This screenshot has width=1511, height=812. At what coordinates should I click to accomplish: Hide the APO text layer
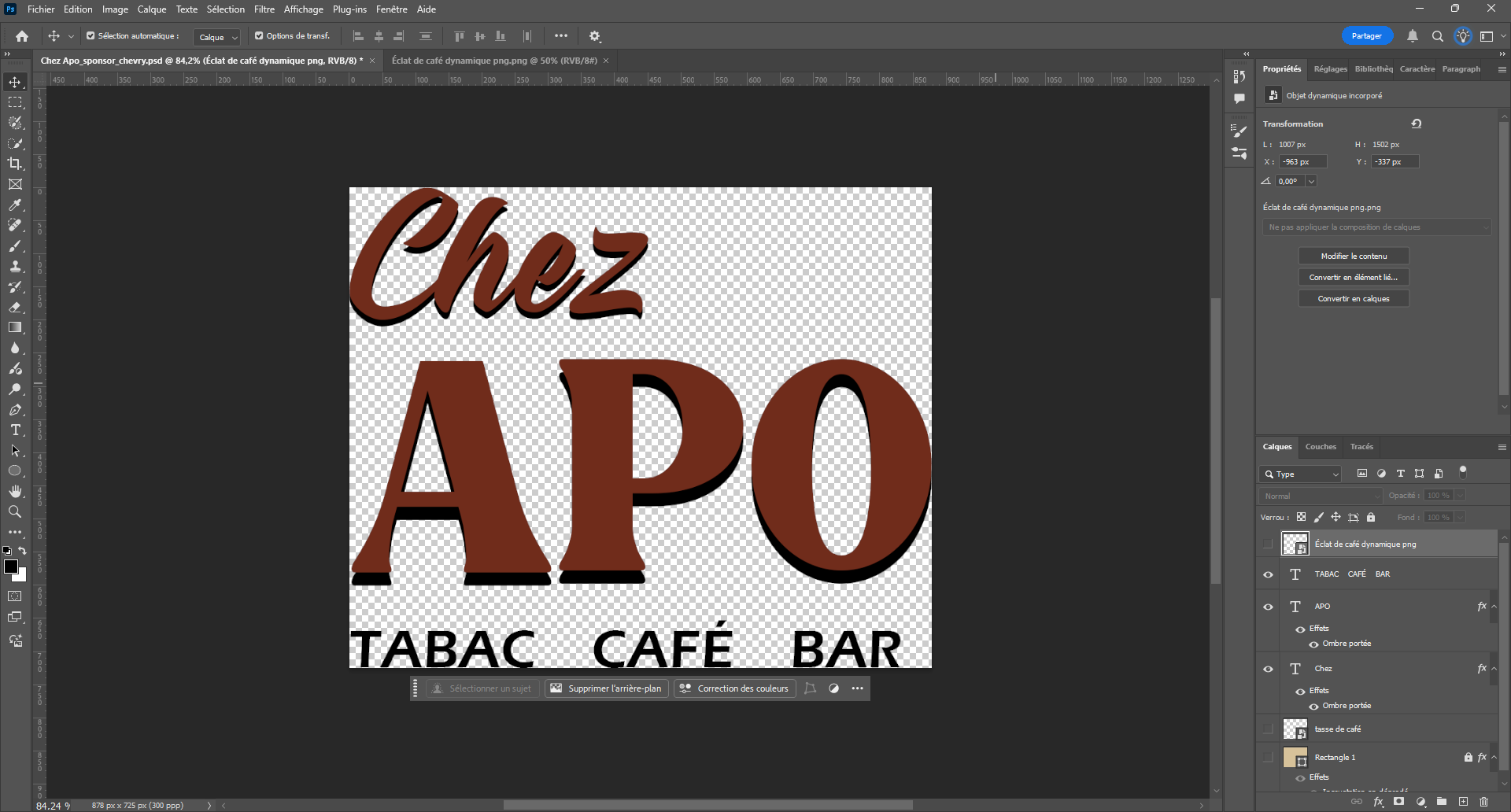point(1268,607)
